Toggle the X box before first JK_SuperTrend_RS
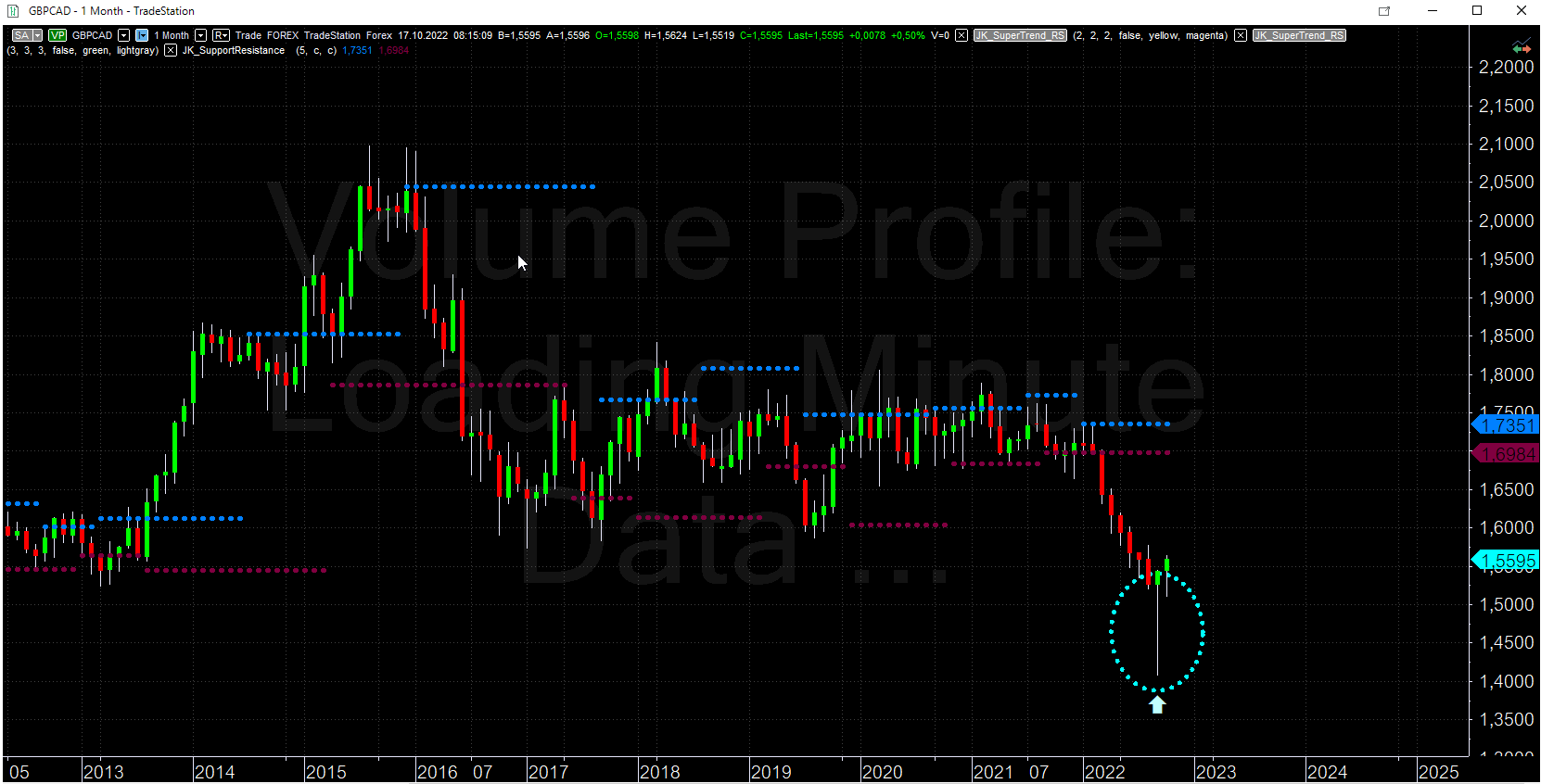The width and height of the screenshot is (1541, 784). tap(962, 35)
